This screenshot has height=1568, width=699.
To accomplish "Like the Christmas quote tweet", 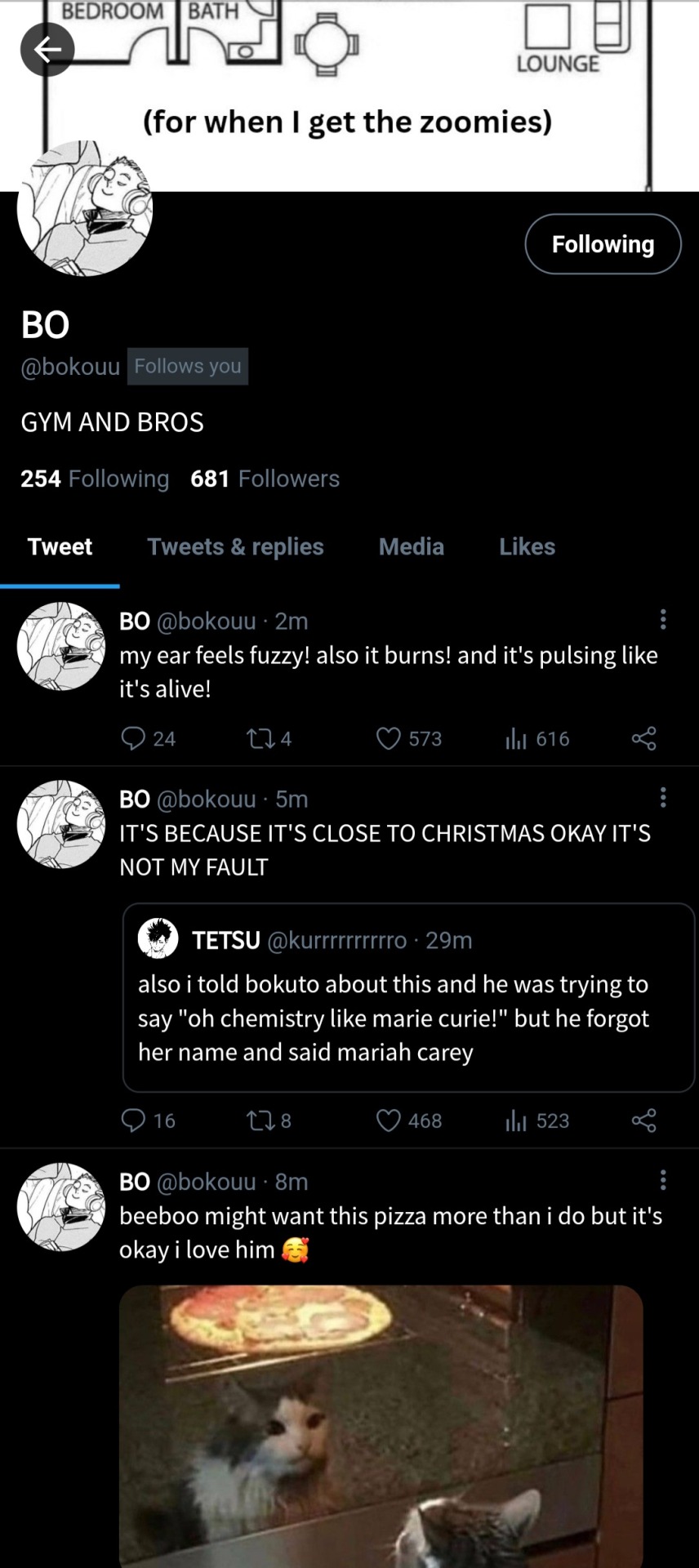I will tap(389, 1120).
